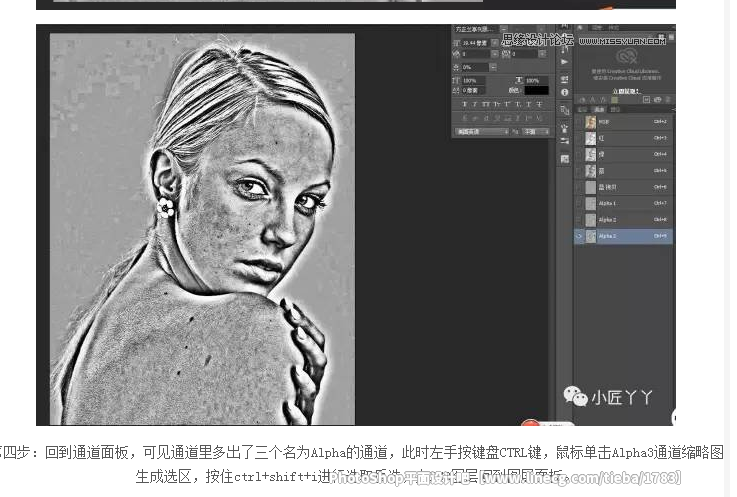The image size is (737, 497).
Task: Show the Alpha 1 channel
Action: [579, 203]
